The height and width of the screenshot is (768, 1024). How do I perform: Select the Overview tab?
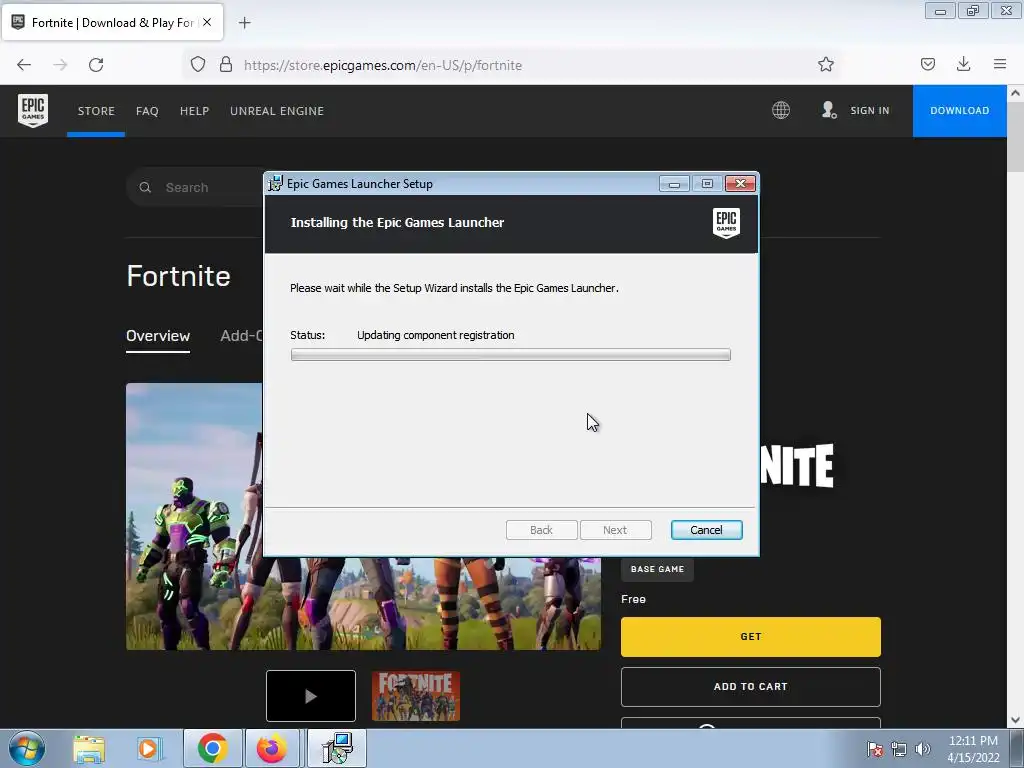click(158, 336)
